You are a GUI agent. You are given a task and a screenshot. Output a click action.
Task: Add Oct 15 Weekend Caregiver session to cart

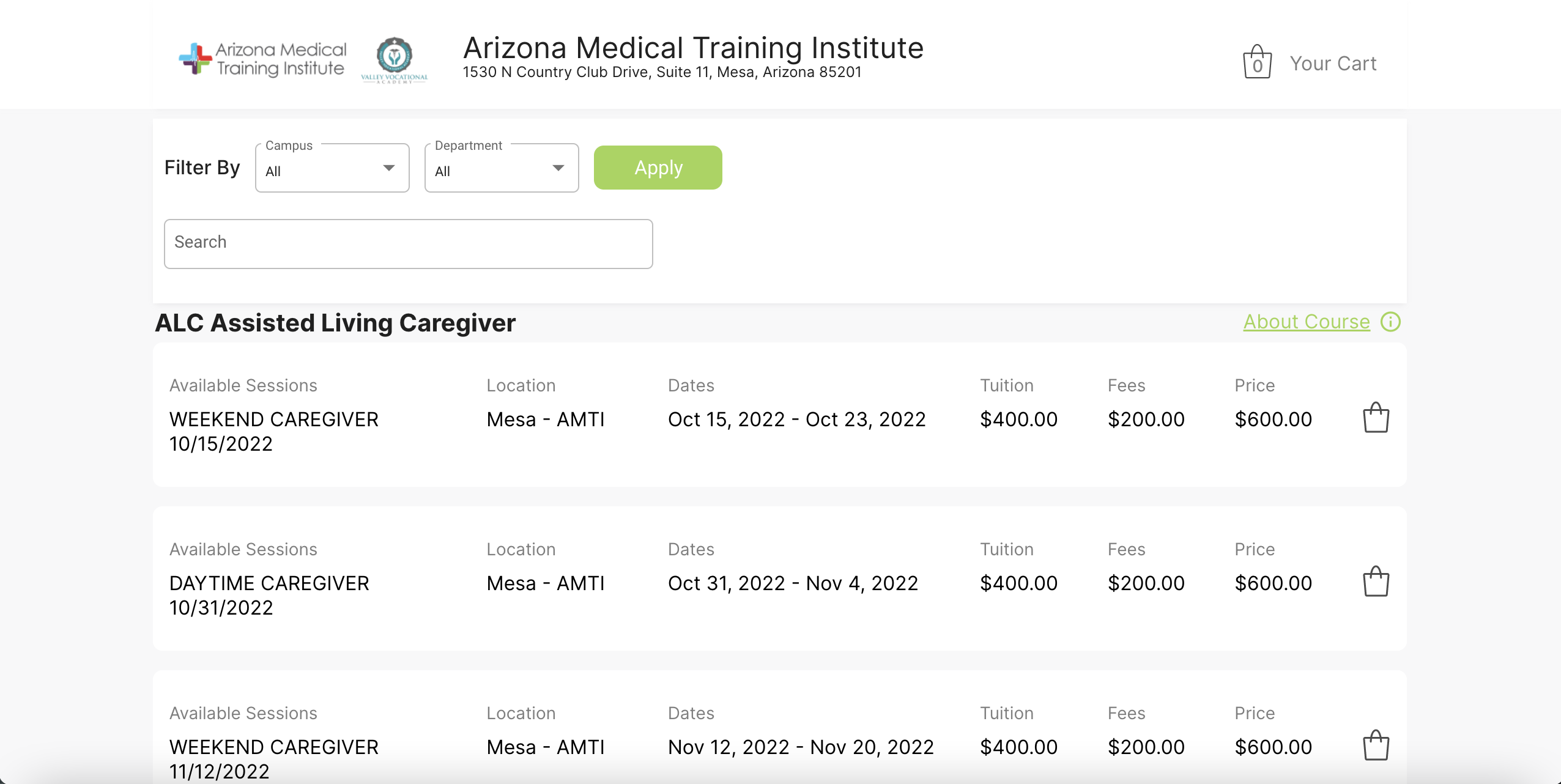point(1376,418)
